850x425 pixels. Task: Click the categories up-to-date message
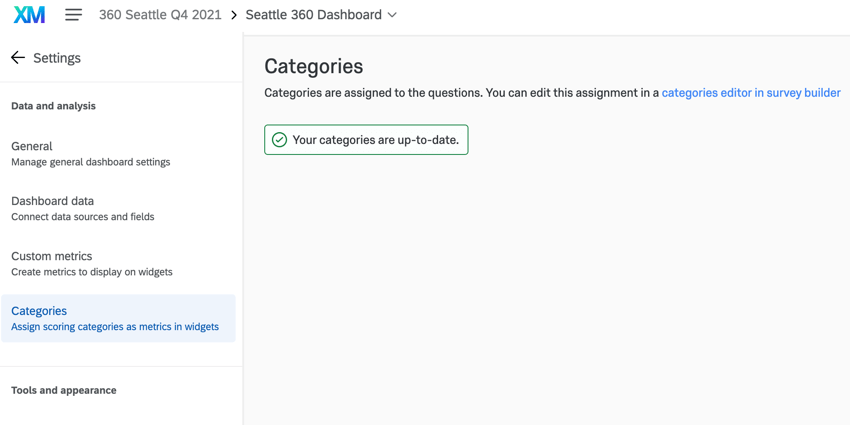375,140
